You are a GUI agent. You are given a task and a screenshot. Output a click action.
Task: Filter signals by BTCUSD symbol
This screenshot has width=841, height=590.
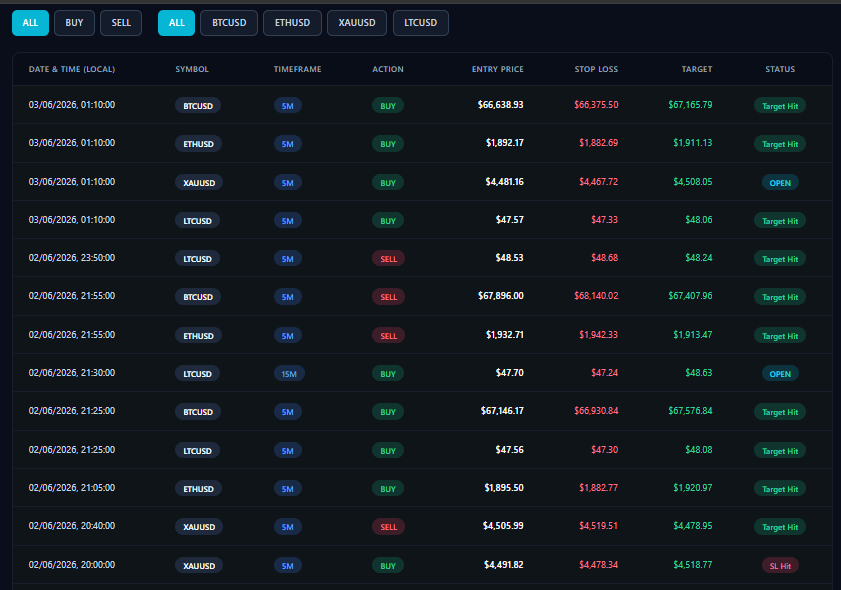(229, 23)
